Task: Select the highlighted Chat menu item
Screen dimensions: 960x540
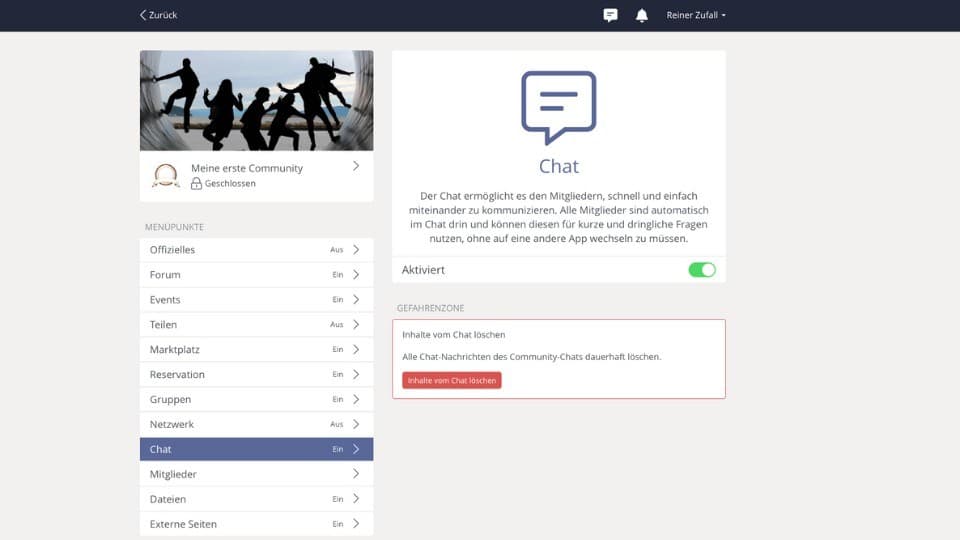Action: click(x=257, y=449)
